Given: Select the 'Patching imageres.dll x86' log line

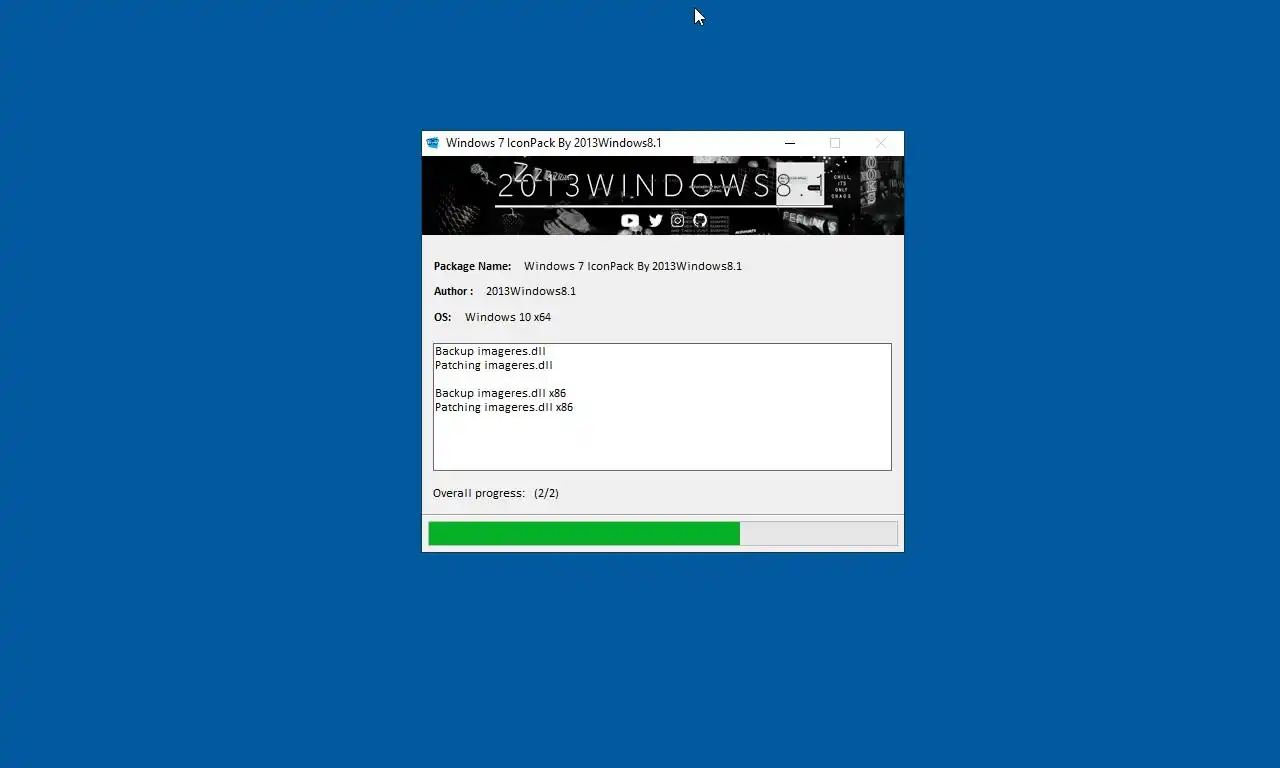Looking at the screenshot, I should tap(504, 407).
